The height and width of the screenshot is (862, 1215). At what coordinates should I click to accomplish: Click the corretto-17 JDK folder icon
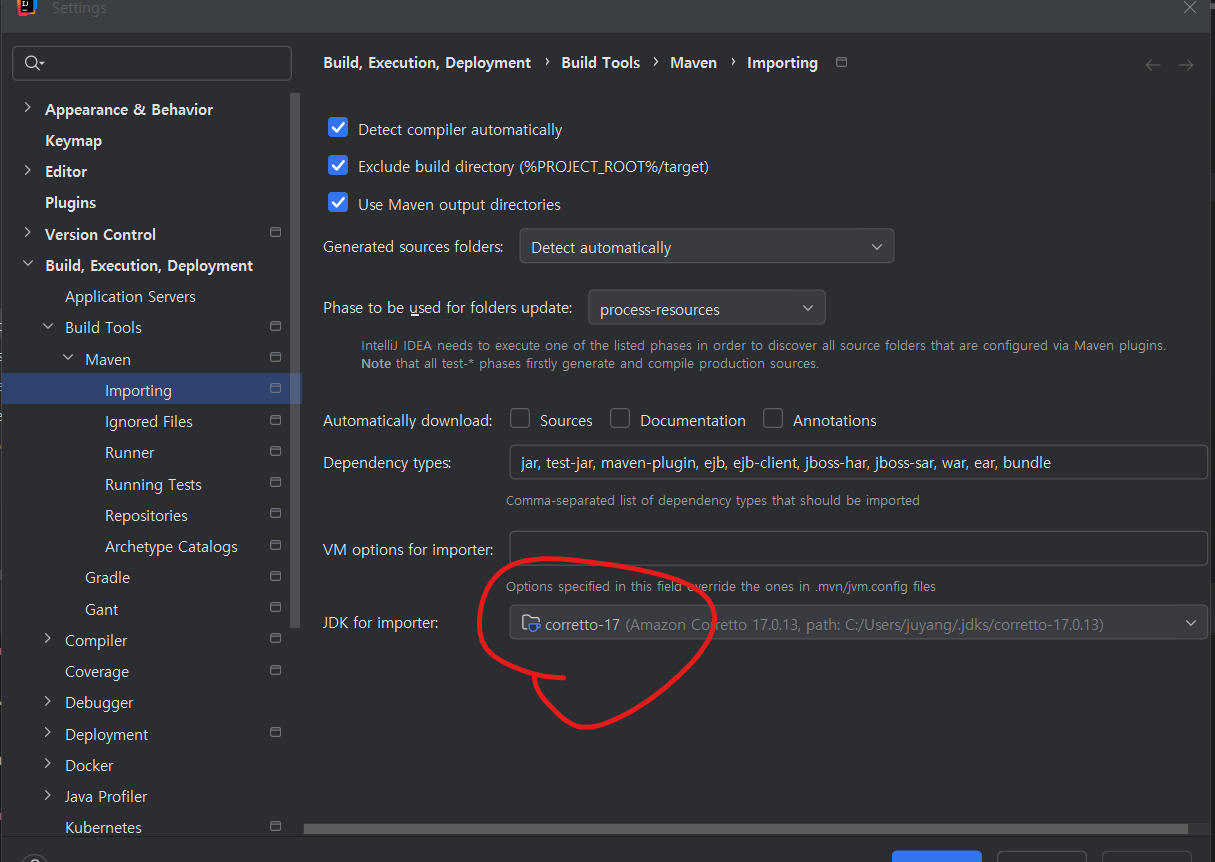pos(531,624)
